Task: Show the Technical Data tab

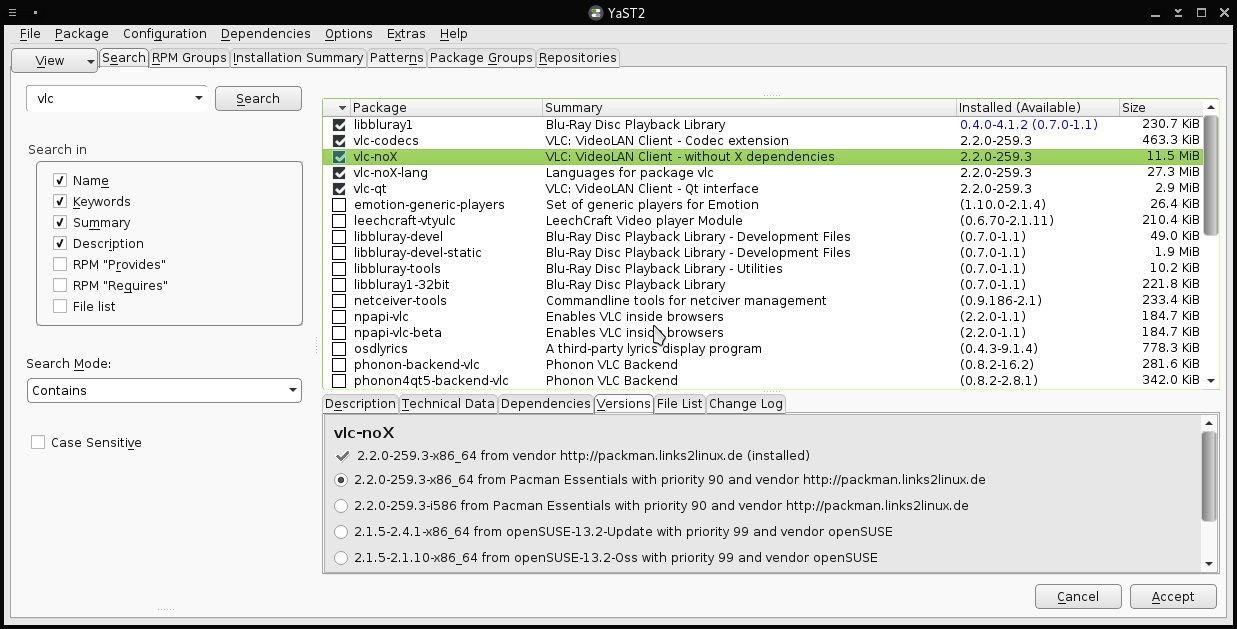Action: coord(448,404)
